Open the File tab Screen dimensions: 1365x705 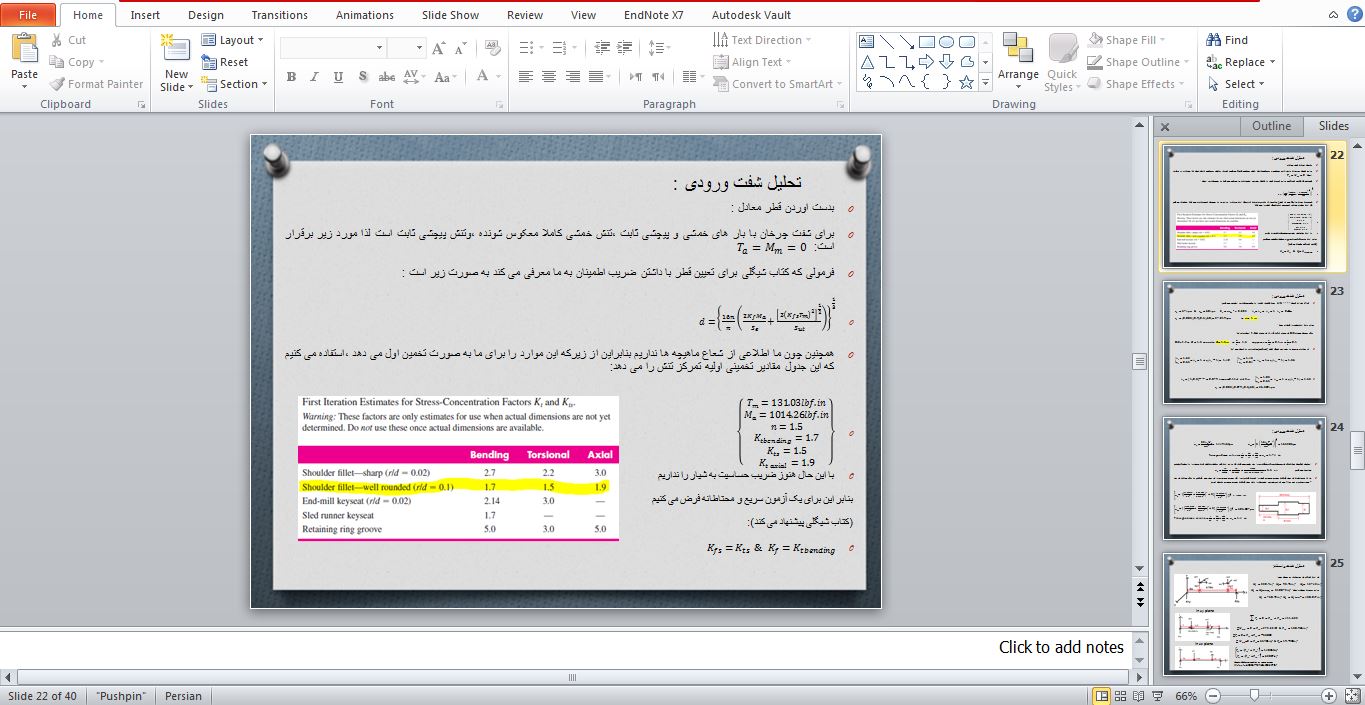[28, 15]
